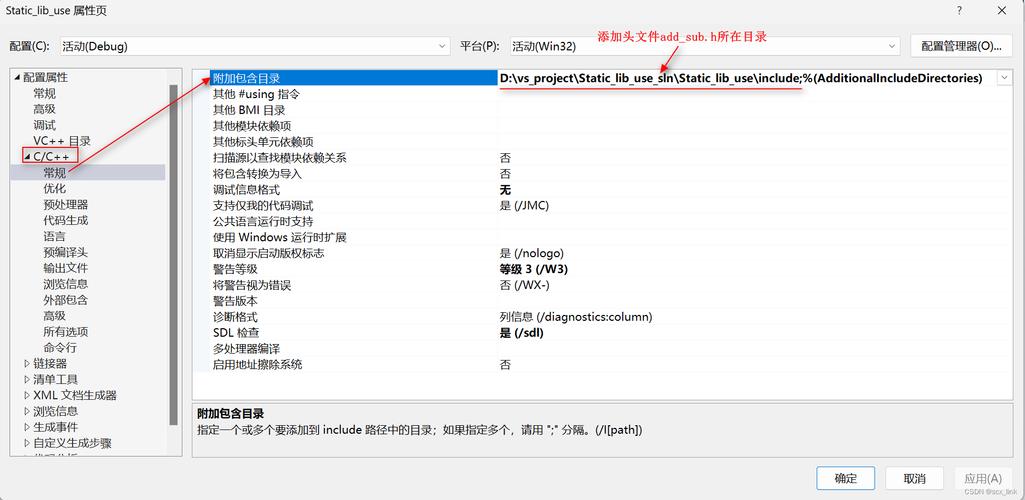Select 常规 under C/C++

pyautogui.click(x=55, y=173)
